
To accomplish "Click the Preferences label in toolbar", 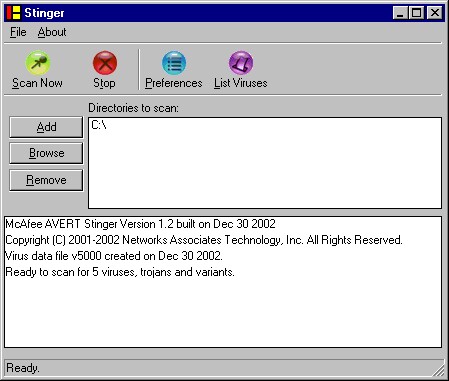I will (174, 83).
